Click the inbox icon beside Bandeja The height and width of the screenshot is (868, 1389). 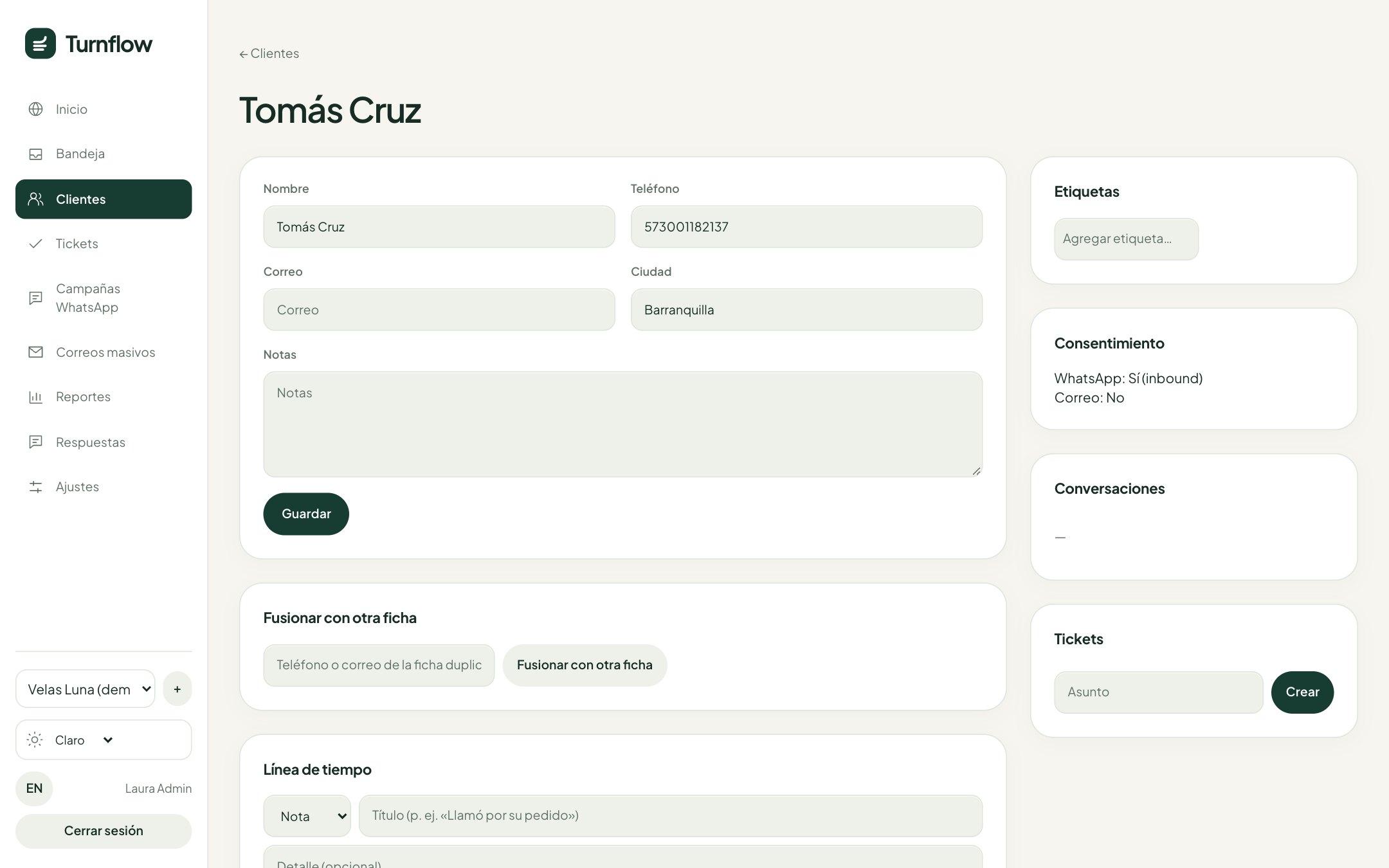coord(36,154)
